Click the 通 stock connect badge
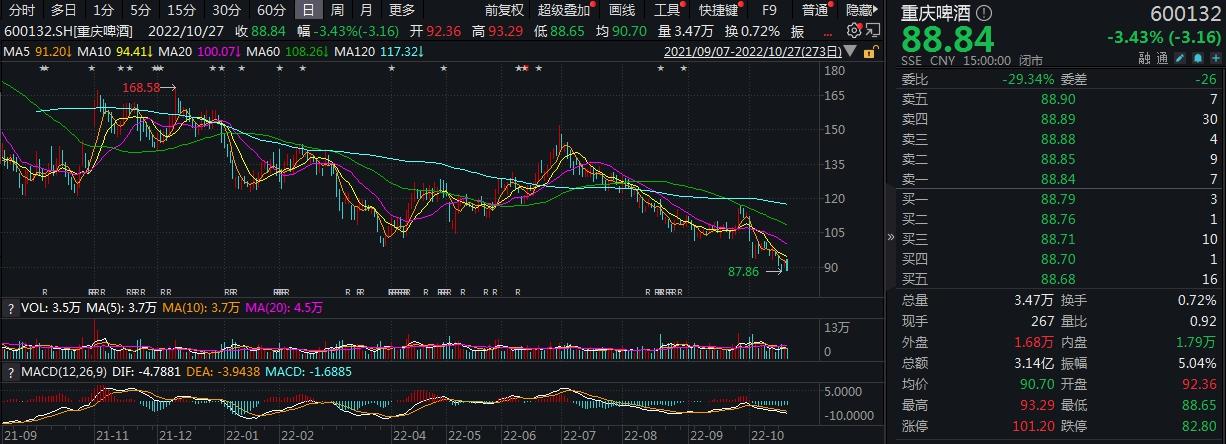Viewport: 1226px width, 444px height. tap(1163, 59)
